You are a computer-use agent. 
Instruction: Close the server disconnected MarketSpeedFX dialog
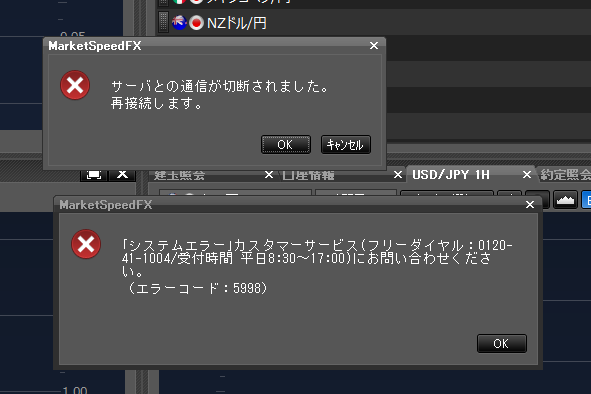pos(374,46)
